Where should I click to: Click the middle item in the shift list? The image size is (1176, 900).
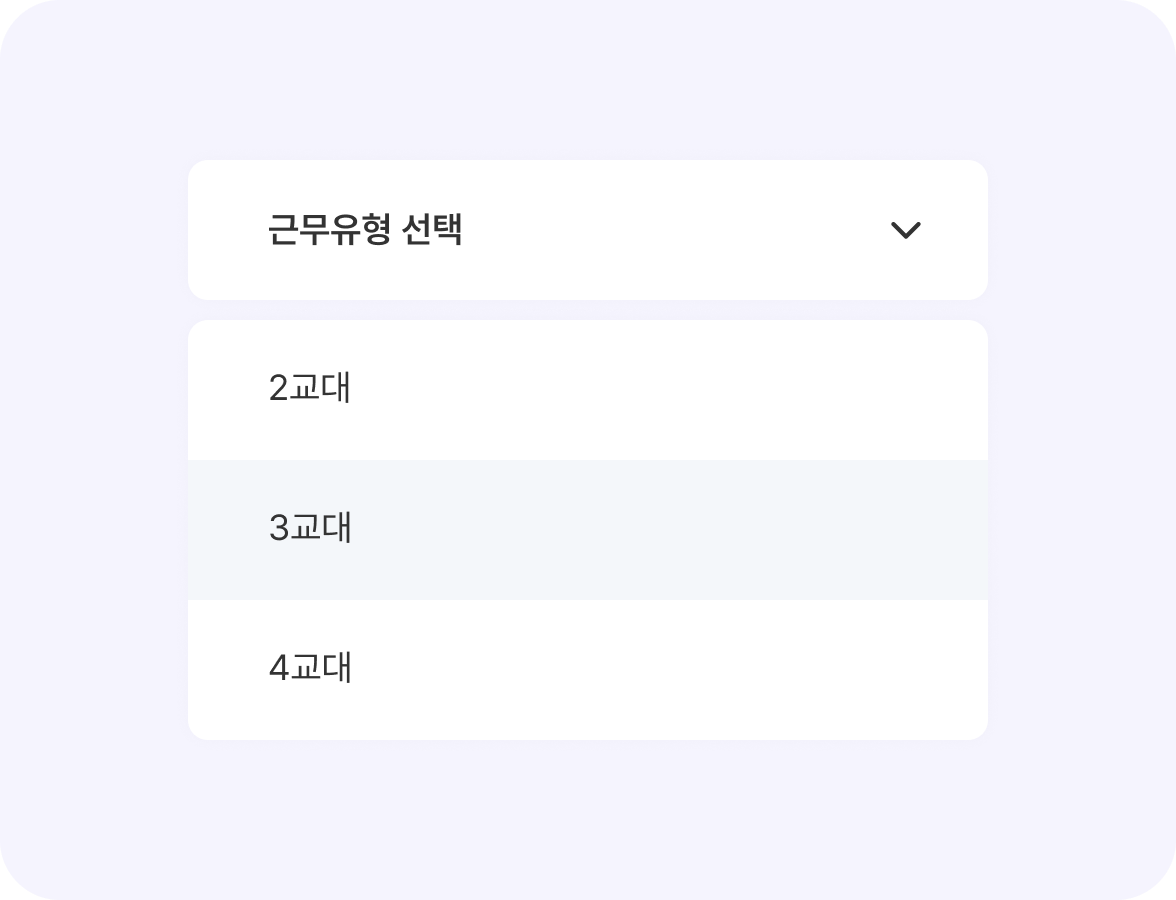(587, 529)
